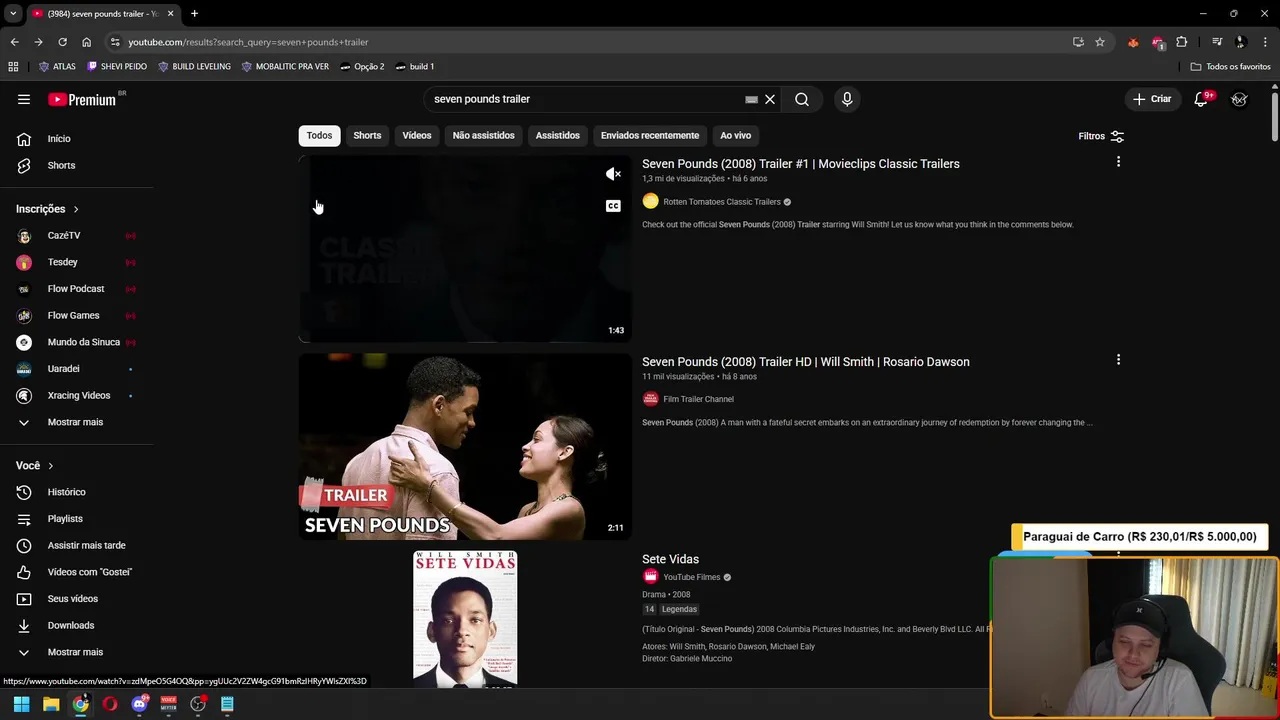Start voice search with microphone
This screenshot has height=720, width=1280.
(x=847, y=99)
